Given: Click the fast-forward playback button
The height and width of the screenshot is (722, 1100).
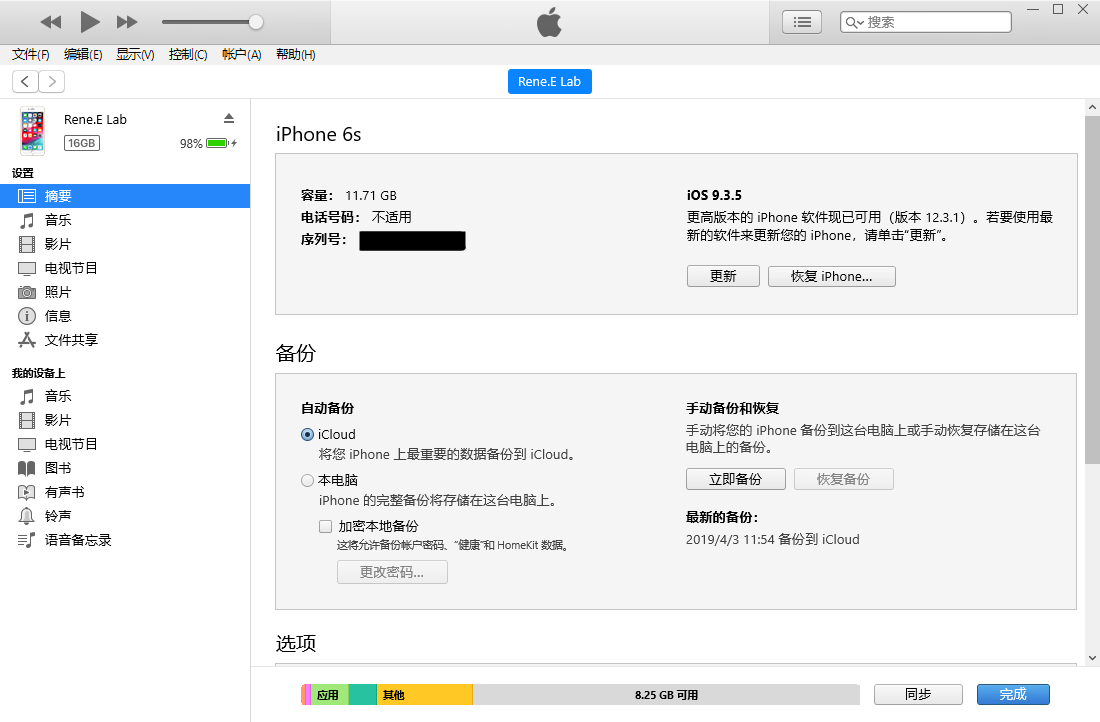Looking at the screenshot, I should (x=127, y=22).
